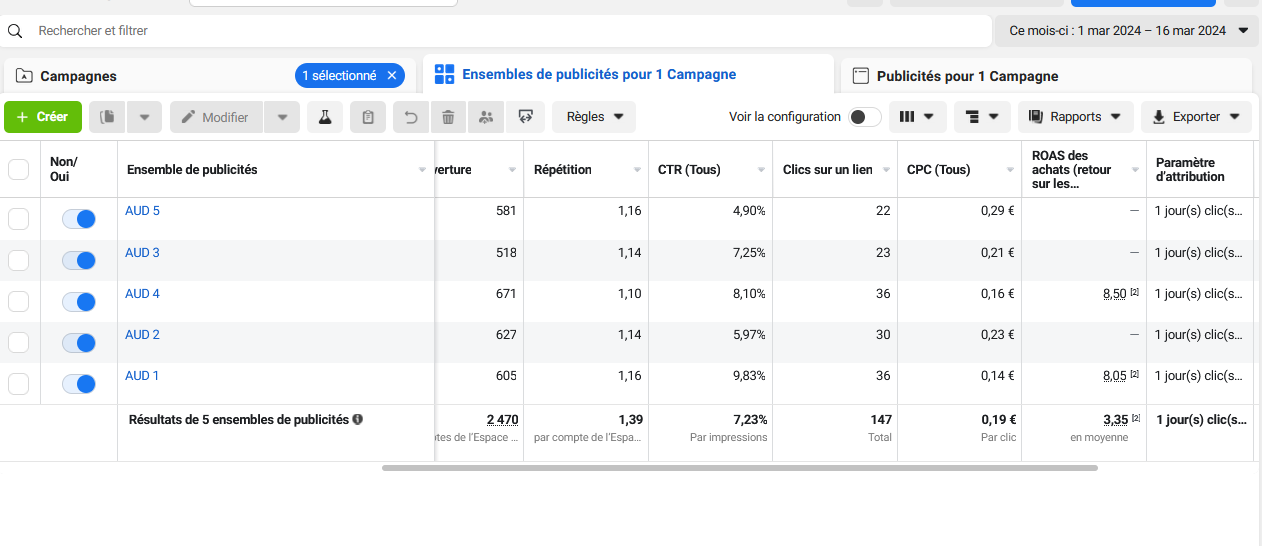Open the A/B test flask icon

(325, 117)
